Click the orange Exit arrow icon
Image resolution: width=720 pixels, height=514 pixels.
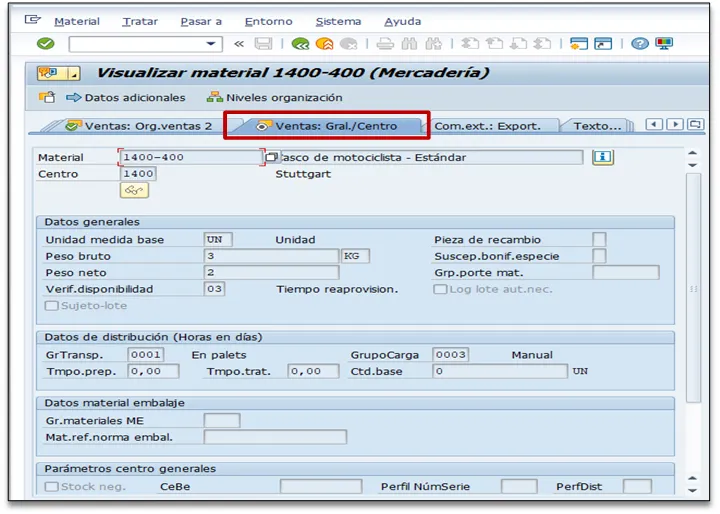click(325, 44)
